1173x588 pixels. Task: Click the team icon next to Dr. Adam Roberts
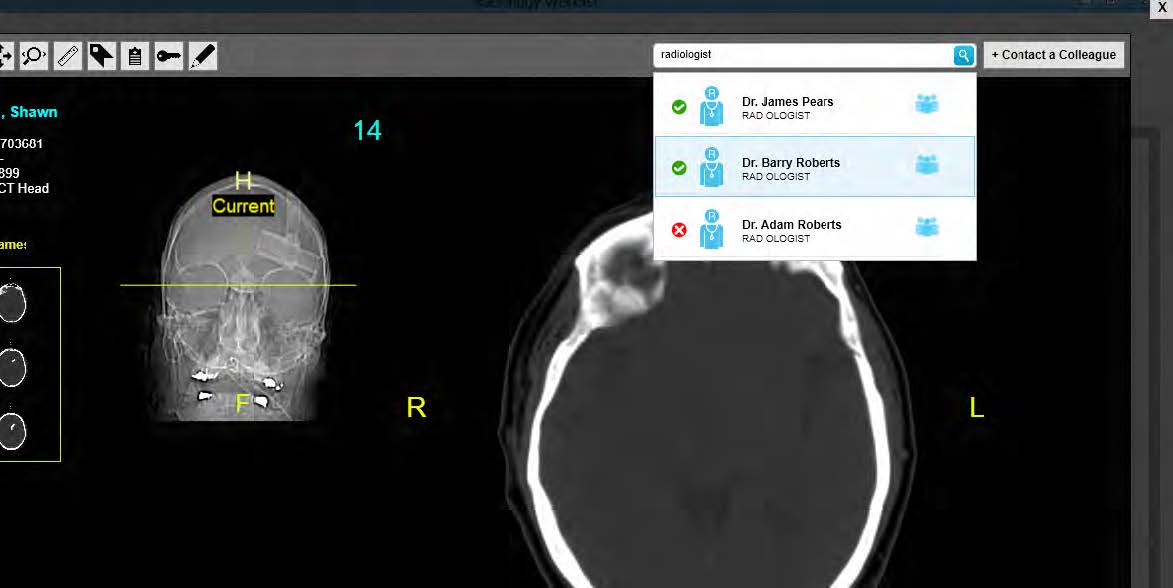click(x=925, y=226)
